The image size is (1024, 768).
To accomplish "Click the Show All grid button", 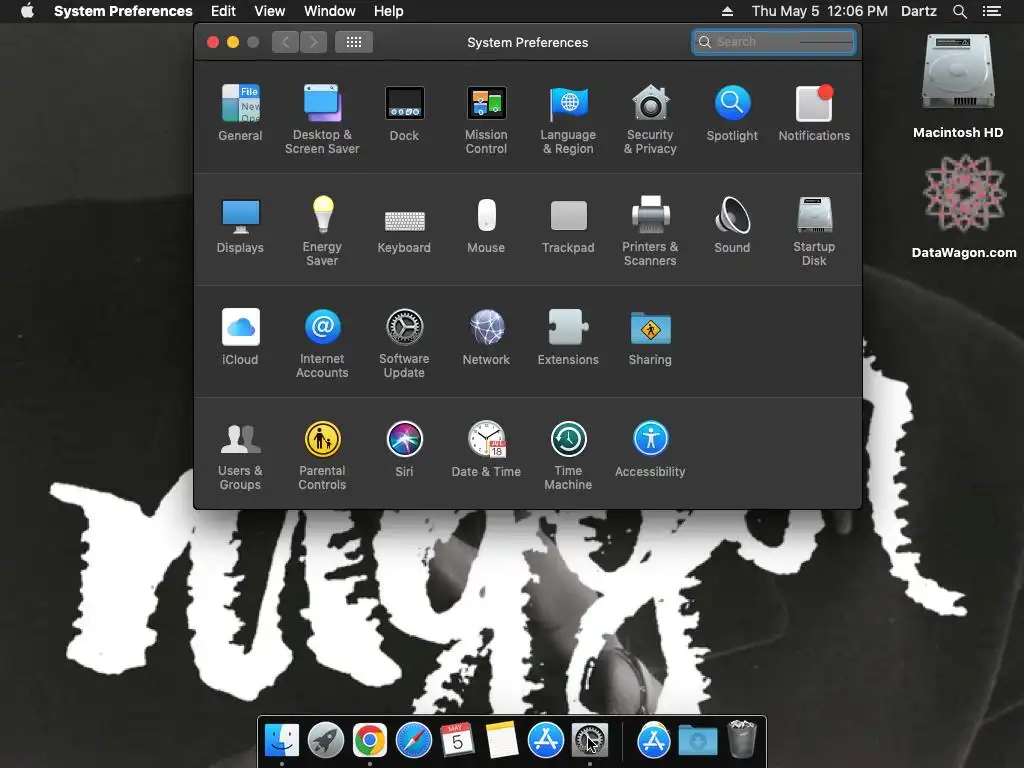I will (354, 42).
